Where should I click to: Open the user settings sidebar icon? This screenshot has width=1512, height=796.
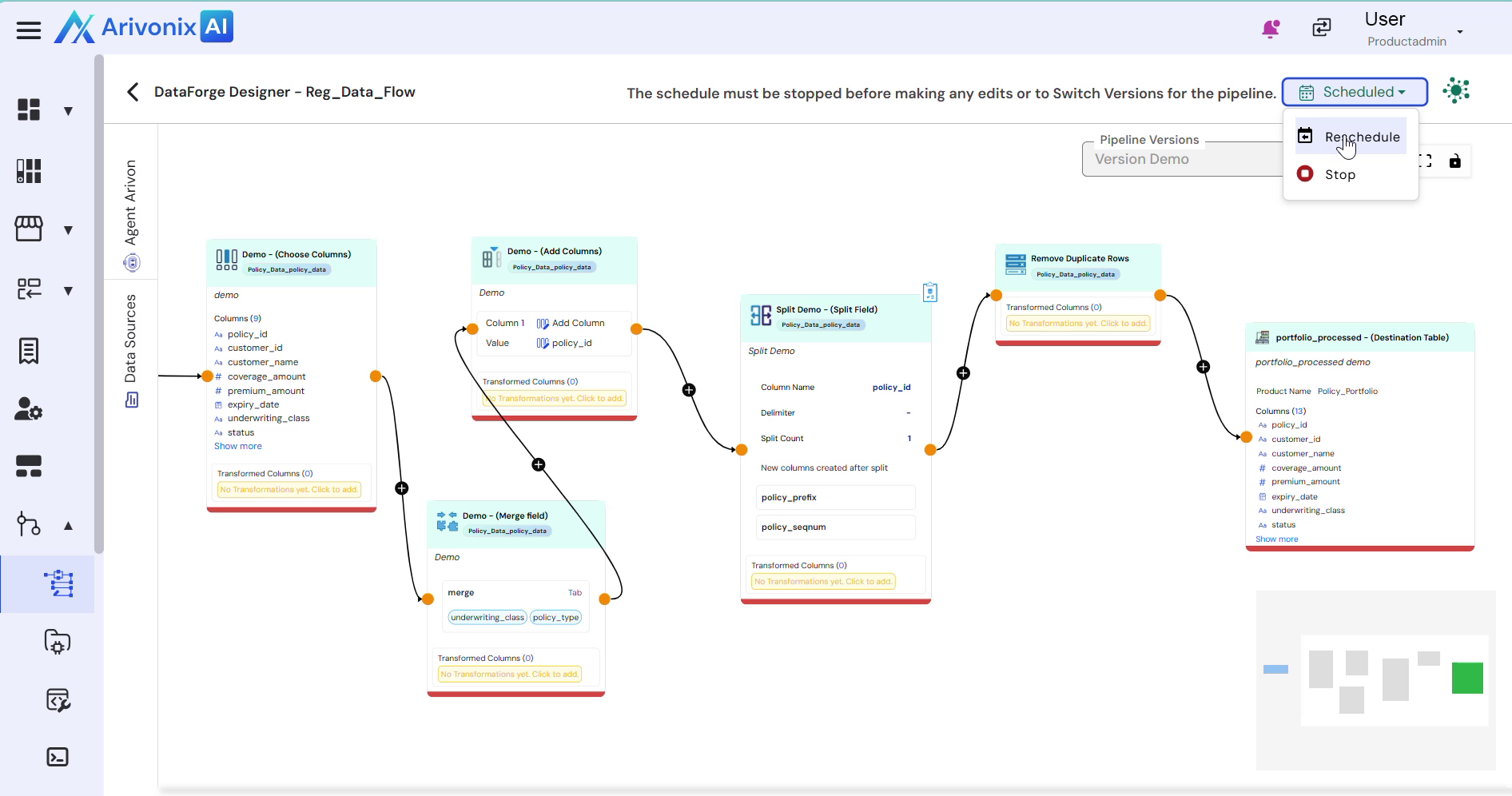[29, 409]
